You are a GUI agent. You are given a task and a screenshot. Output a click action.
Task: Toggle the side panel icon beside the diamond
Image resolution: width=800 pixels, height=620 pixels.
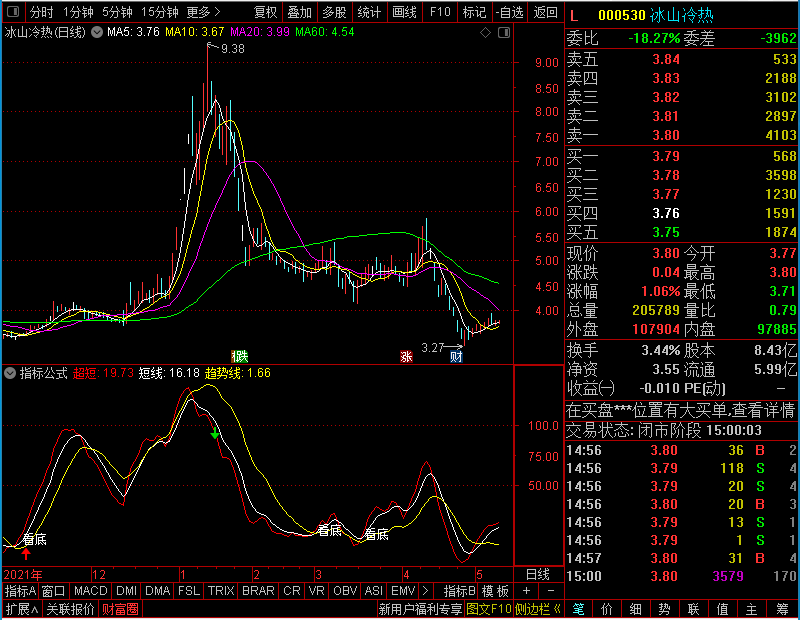(504, 33)
